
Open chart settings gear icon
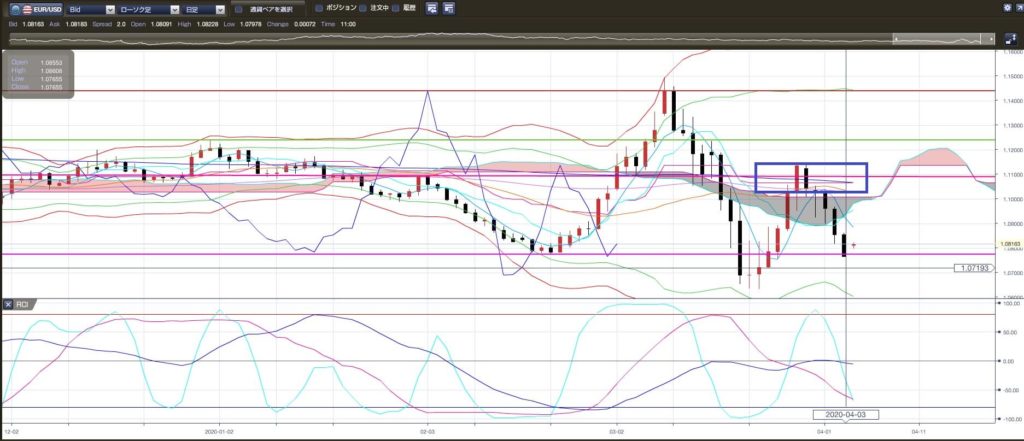[x=1007, y=8]
